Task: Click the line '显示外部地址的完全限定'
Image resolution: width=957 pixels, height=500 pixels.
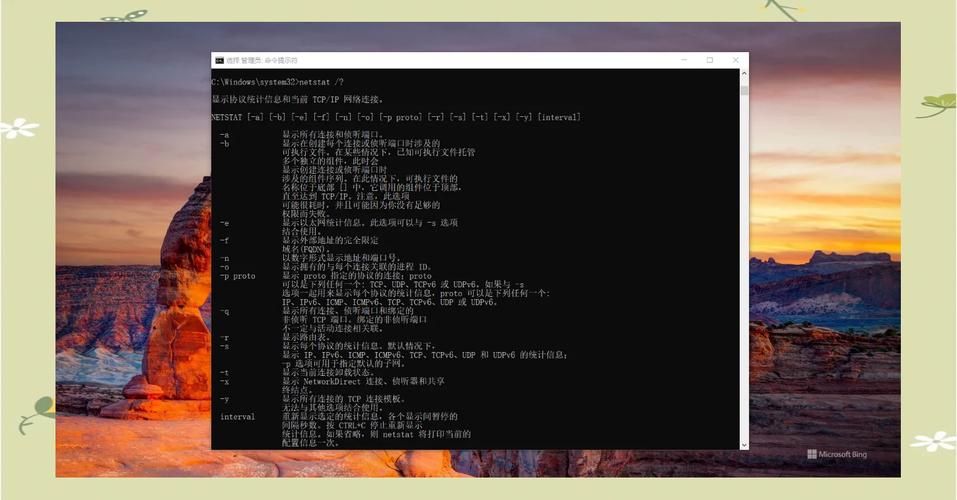Action: tap(330, 241)
